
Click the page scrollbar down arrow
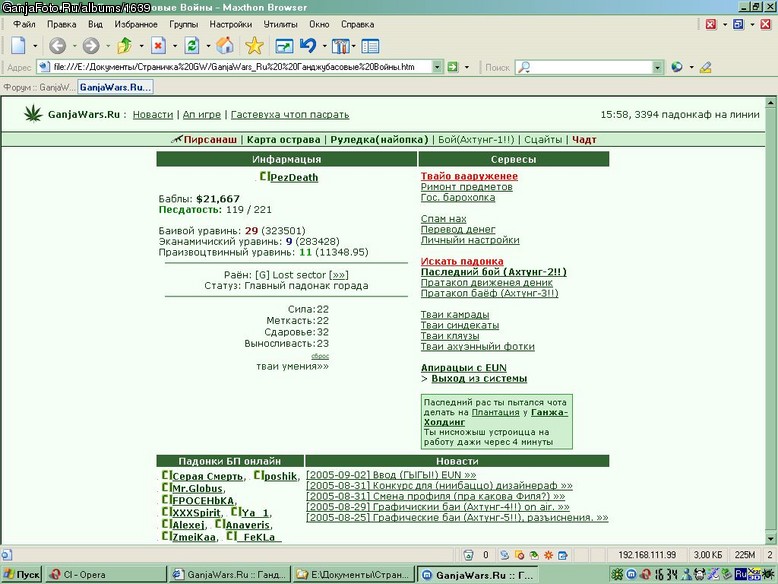coord(771,538)
